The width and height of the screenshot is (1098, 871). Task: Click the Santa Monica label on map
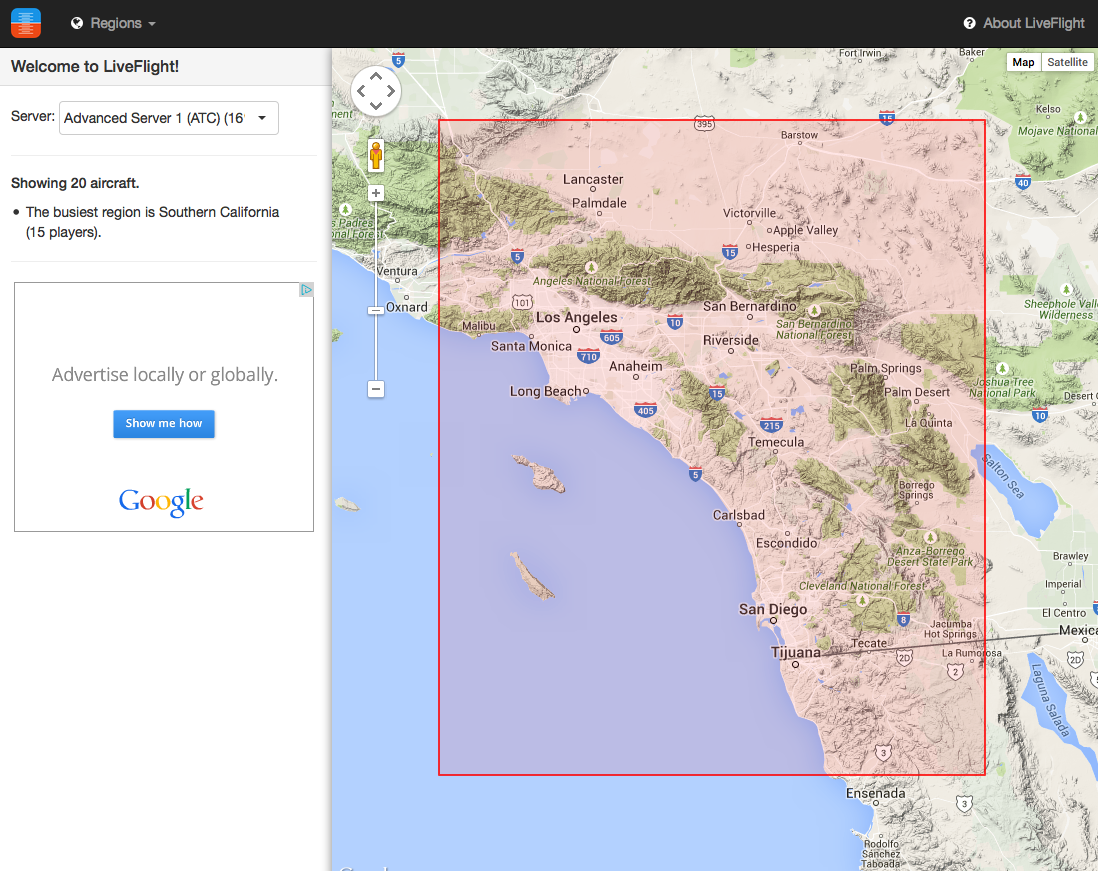(x=531, y=346)
